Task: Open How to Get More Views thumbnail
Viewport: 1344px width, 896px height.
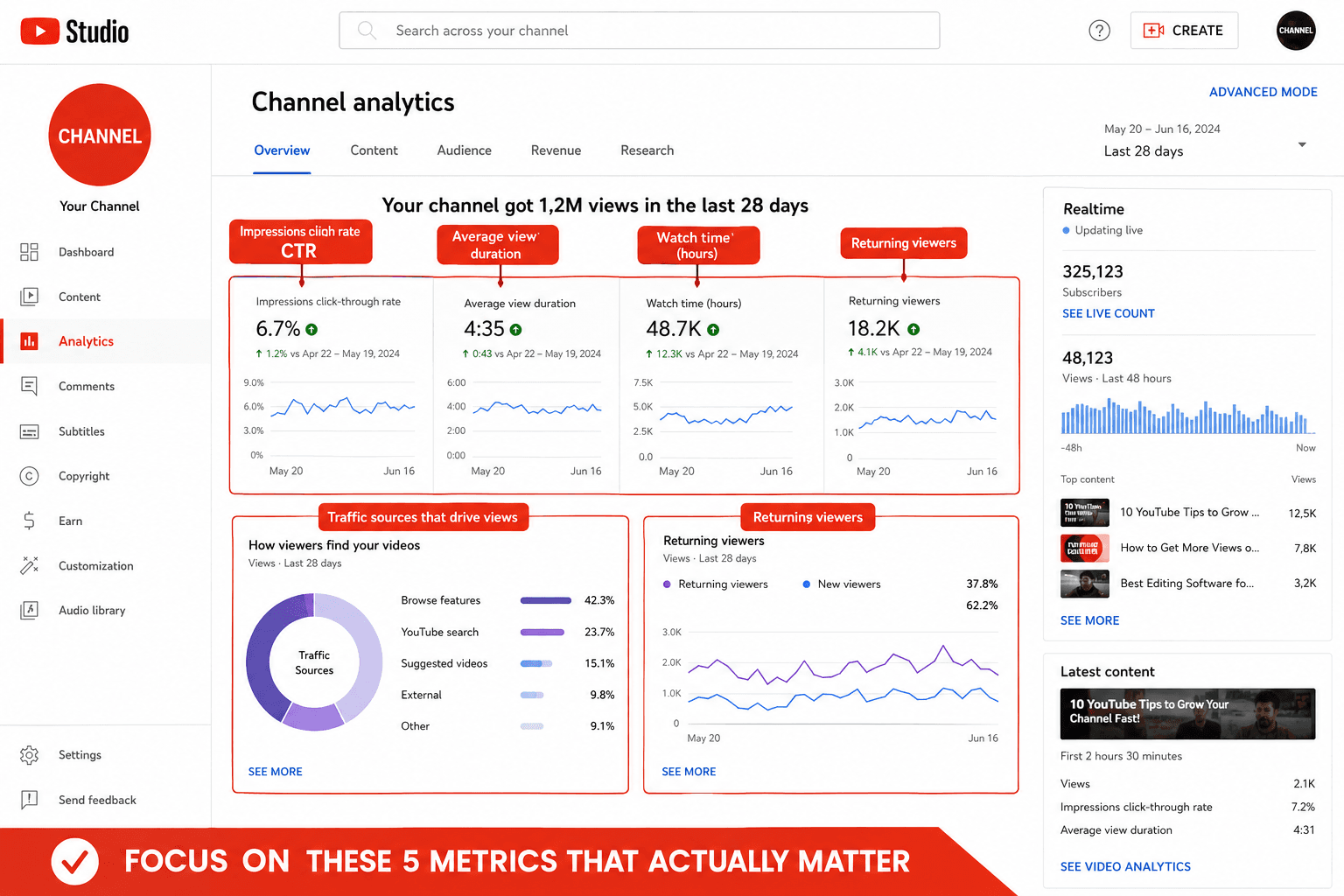Action: (1084, 548)
